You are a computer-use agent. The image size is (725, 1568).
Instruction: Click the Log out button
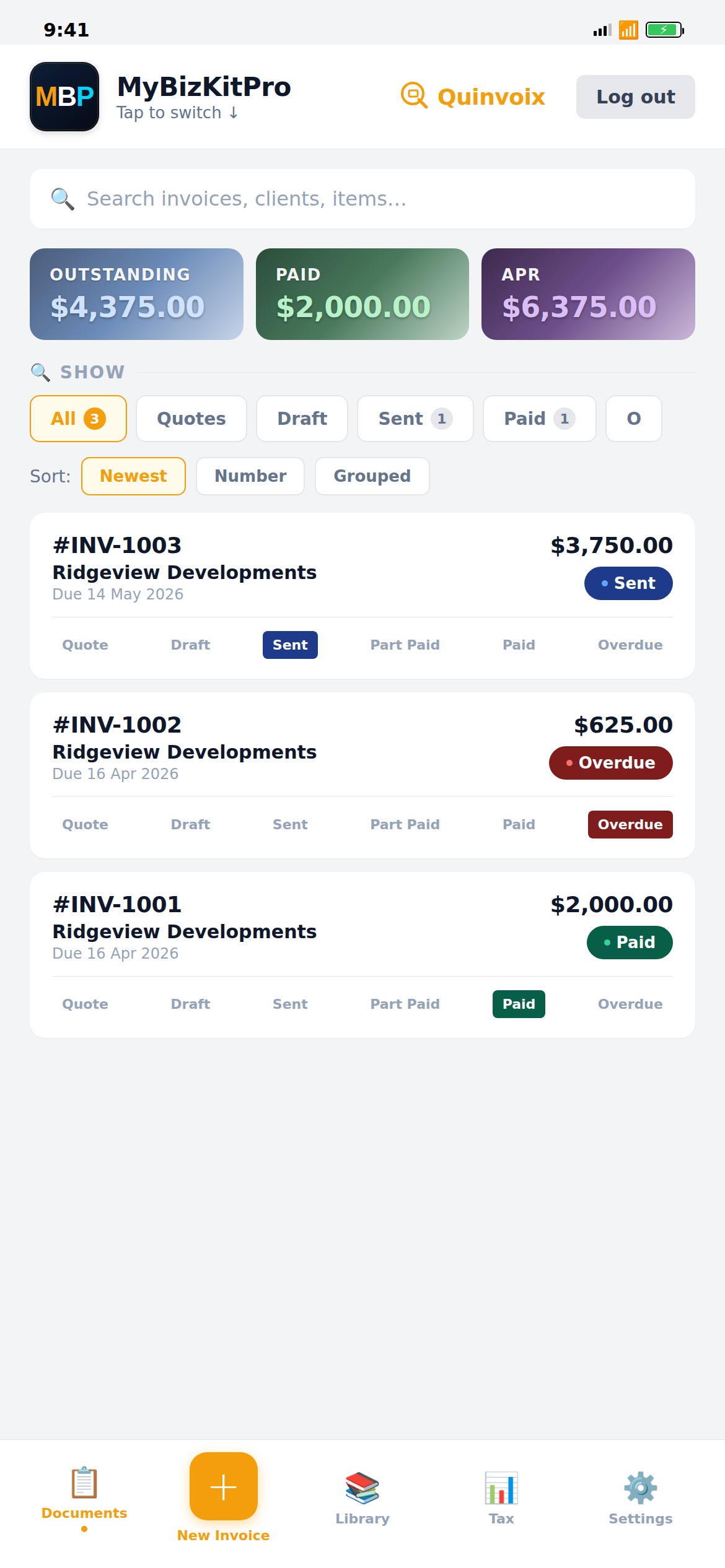click(x=636, y=97)
